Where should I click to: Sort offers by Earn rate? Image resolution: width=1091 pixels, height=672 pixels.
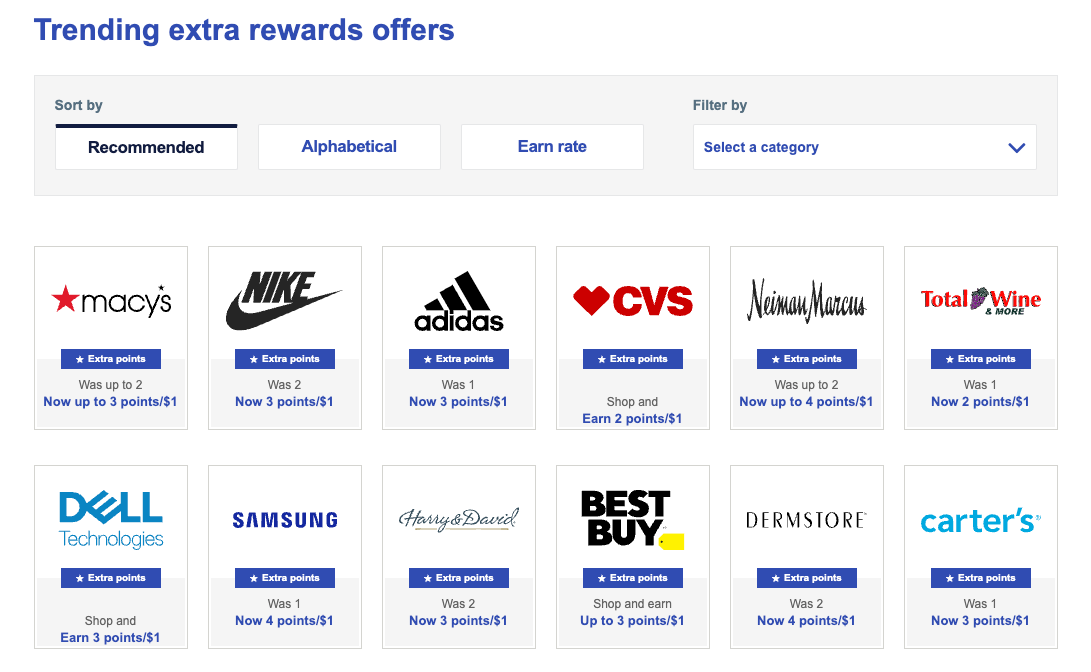552,147
